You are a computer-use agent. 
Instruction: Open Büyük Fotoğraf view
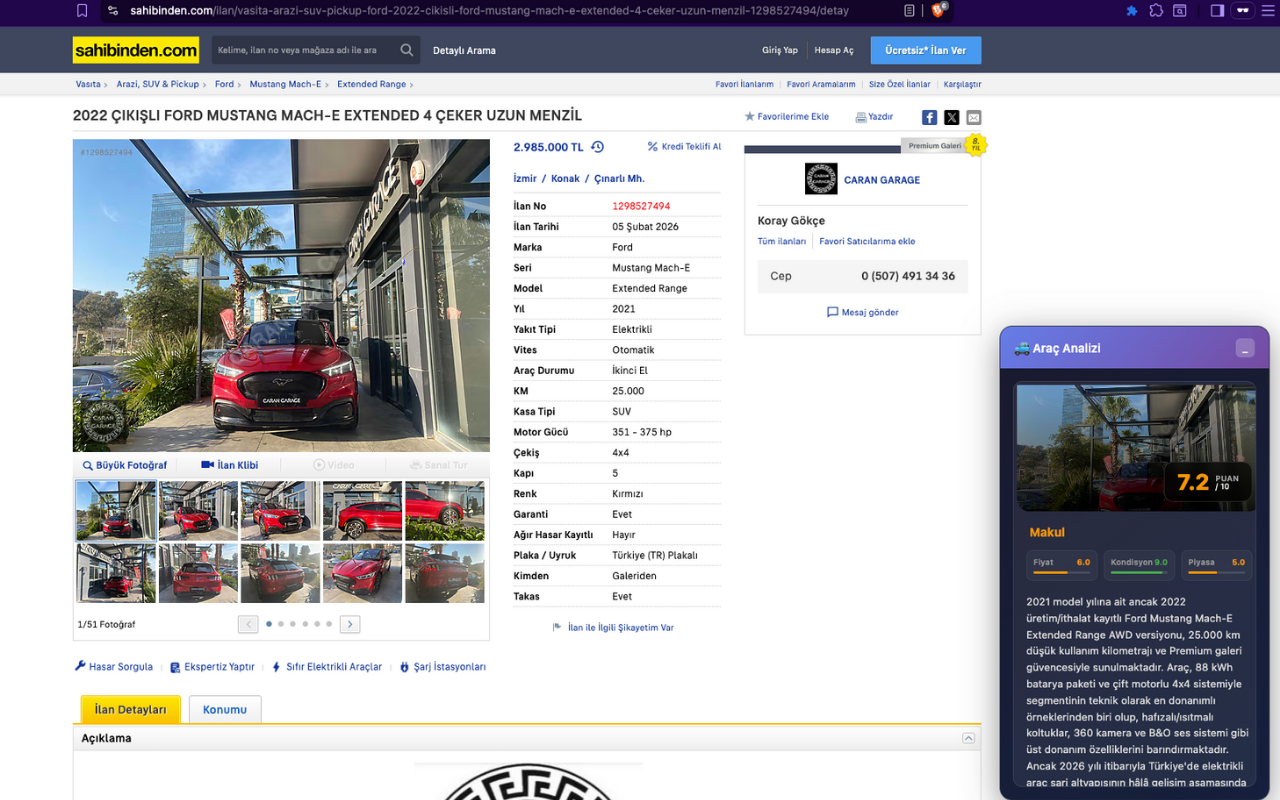coord(125,465)
